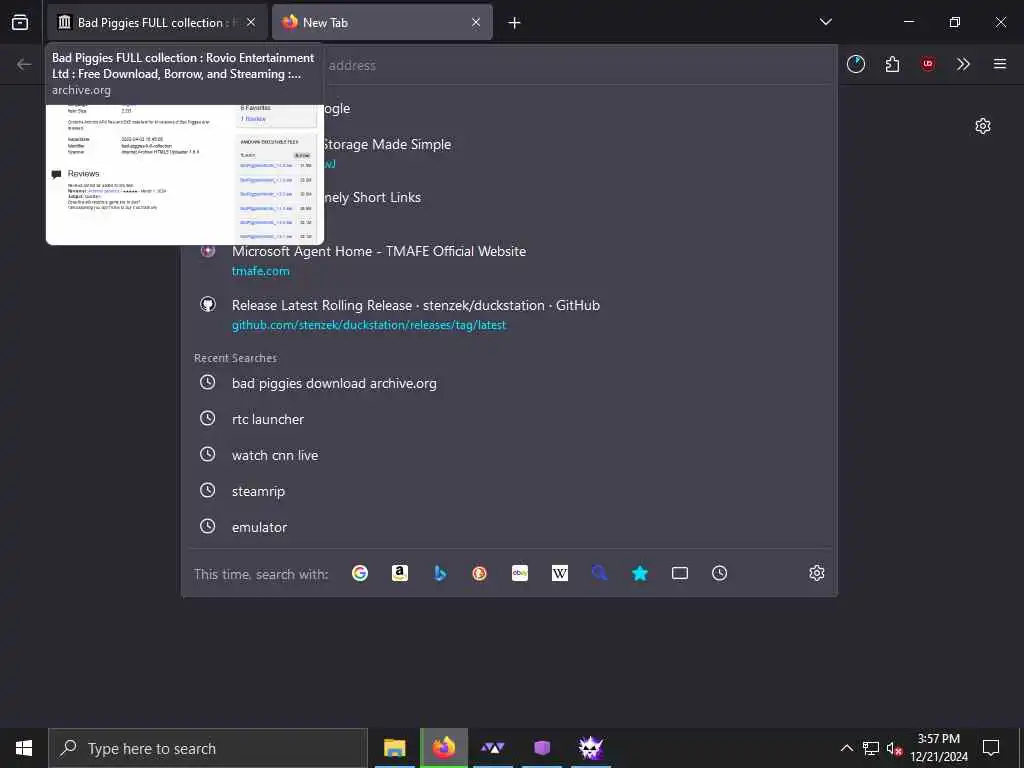Close the New Tab tab

(x=476, y=22)
